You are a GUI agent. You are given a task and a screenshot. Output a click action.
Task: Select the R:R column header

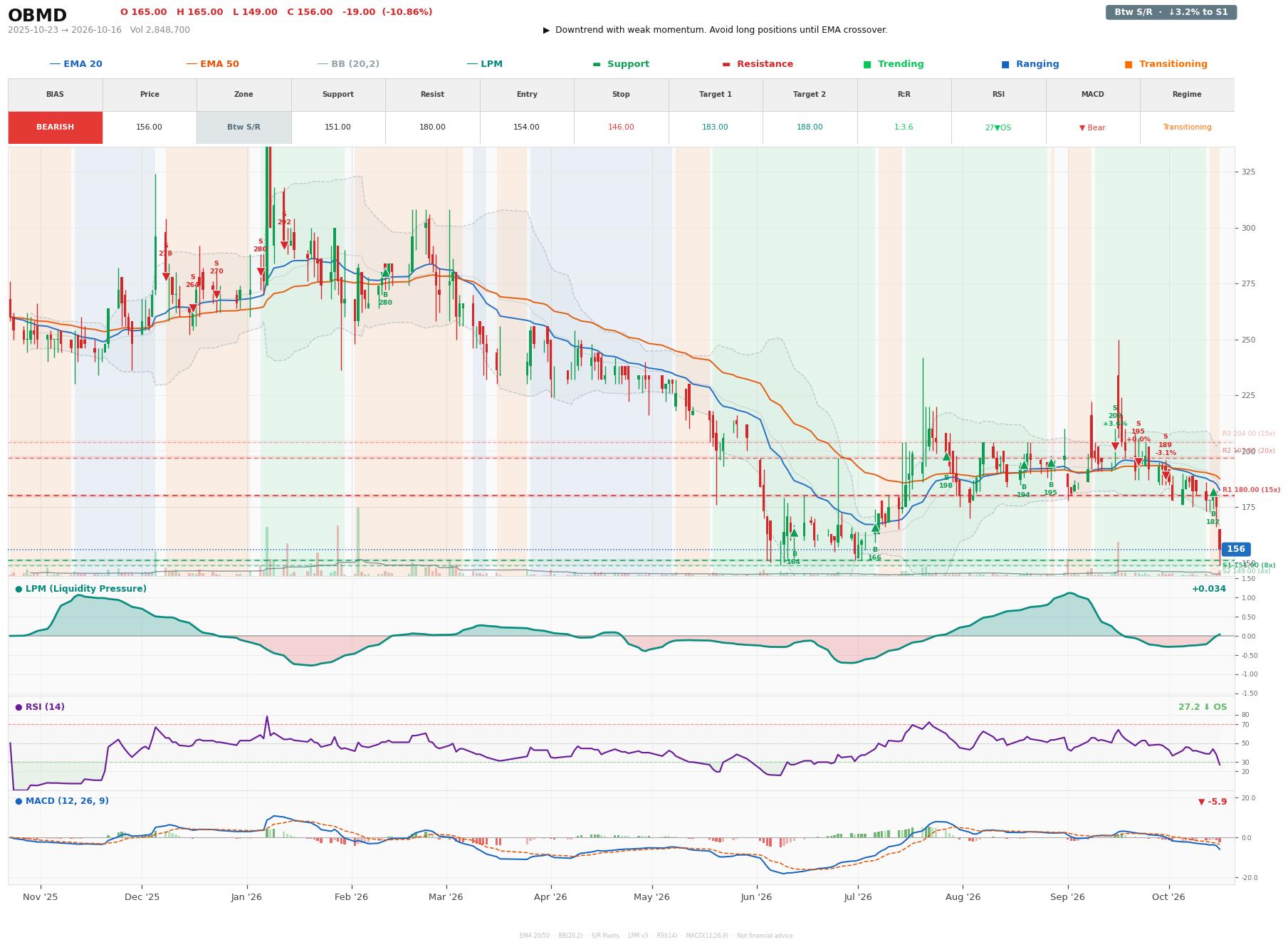904,95
